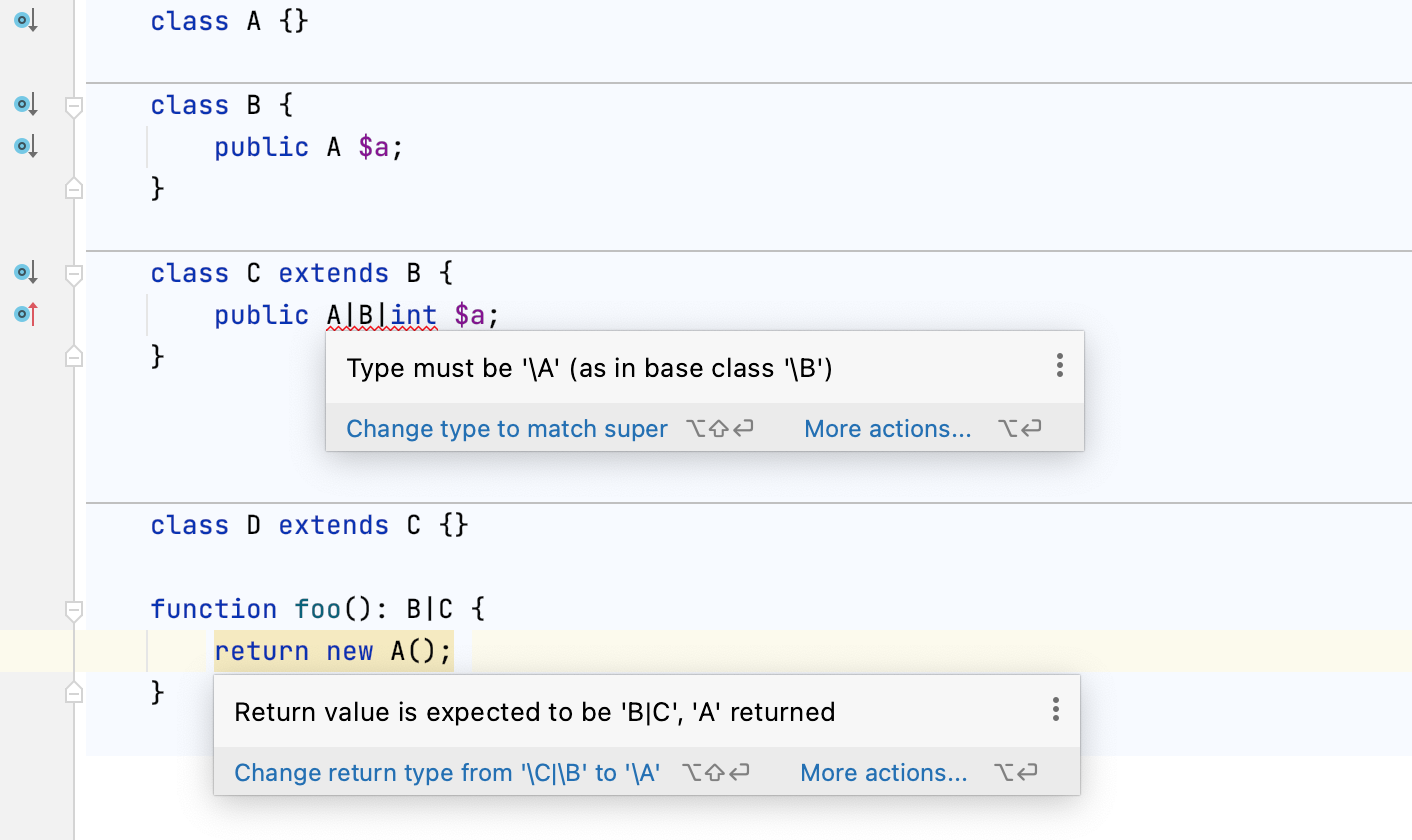Collapse class B using its gutter fold marker
This screenshot has height=840, width=1412.
(x=73, y=107)
